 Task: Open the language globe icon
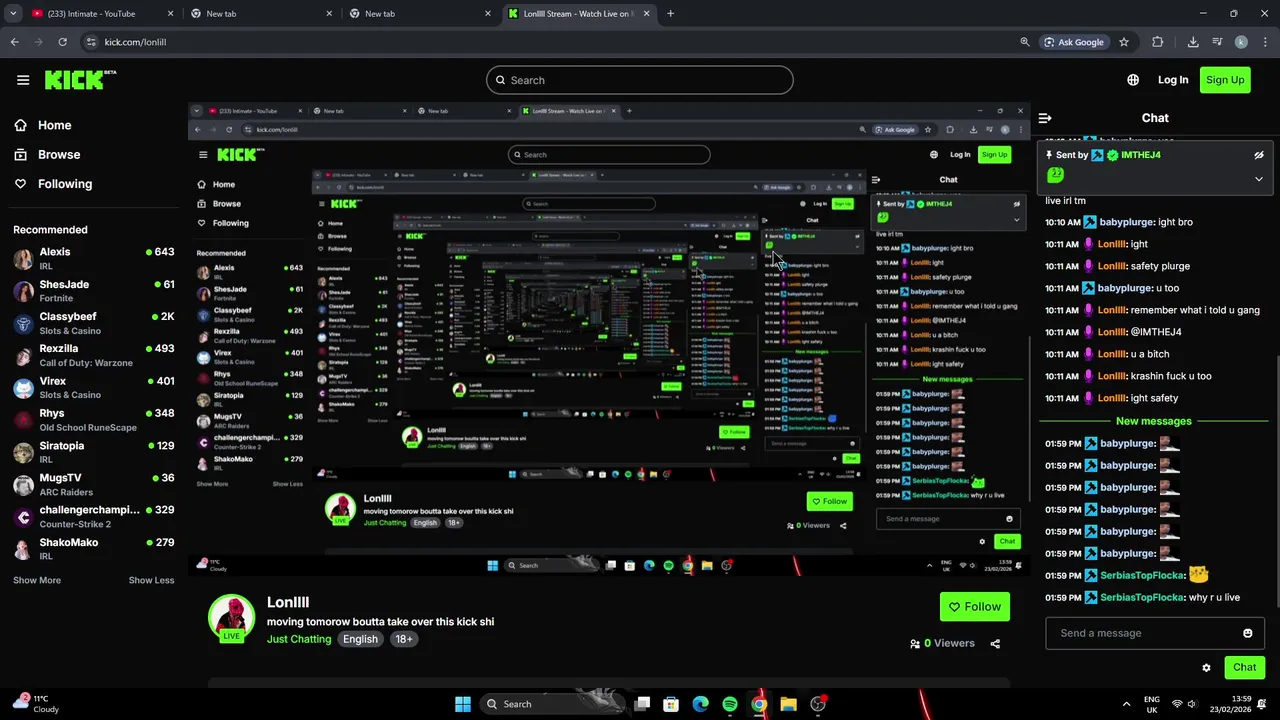1133,80
